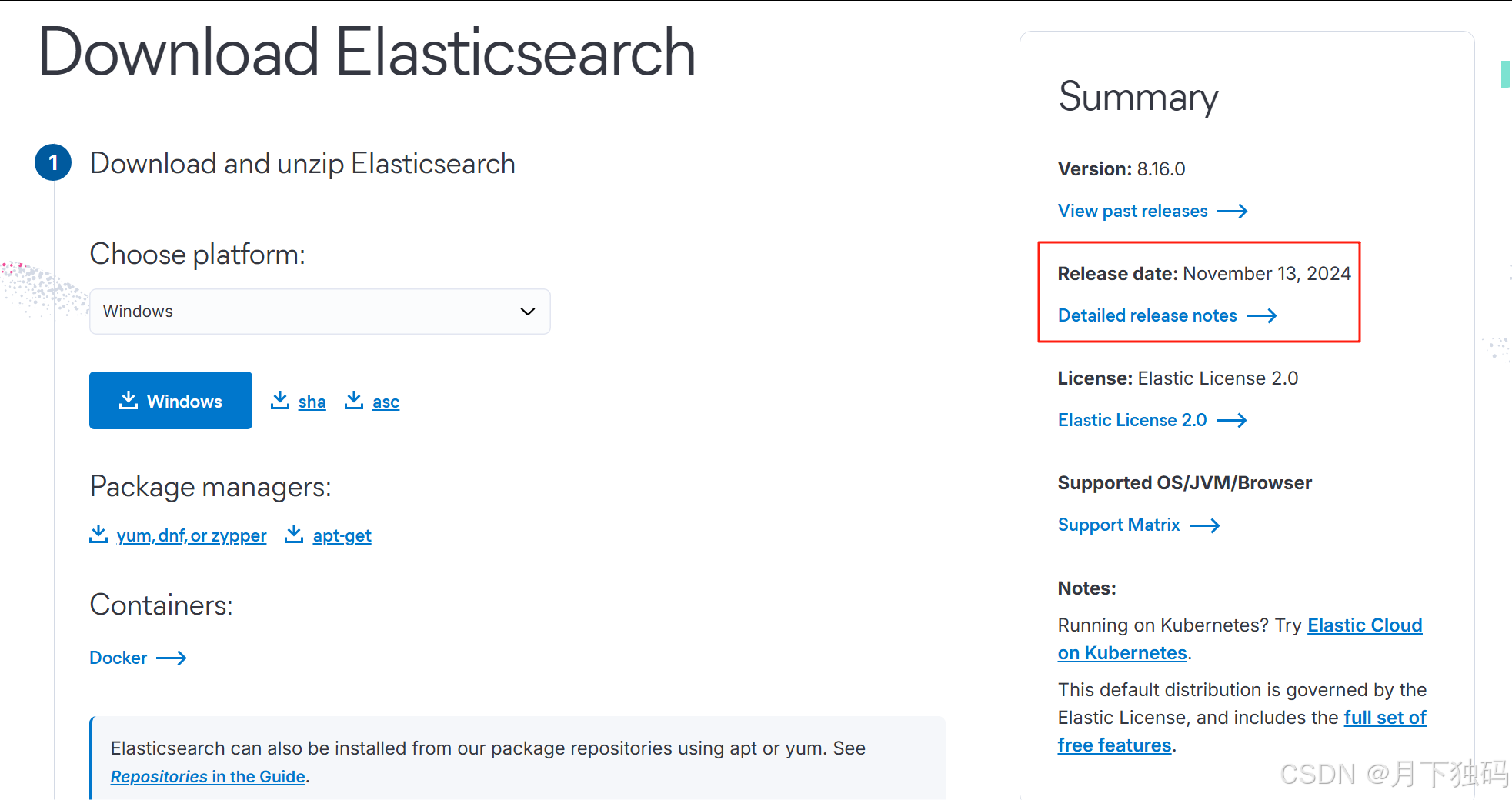This screenshot has width=1512, height=800.
Task: Click the download icon beside sha
Action: [x=280, y=400]
